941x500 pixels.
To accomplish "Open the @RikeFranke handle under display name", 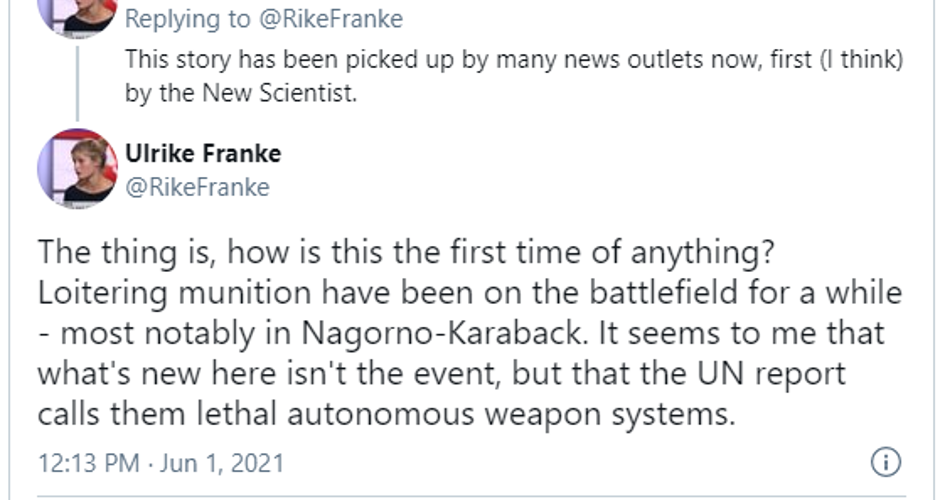I will pyautogui.click(x=197, y=187).
